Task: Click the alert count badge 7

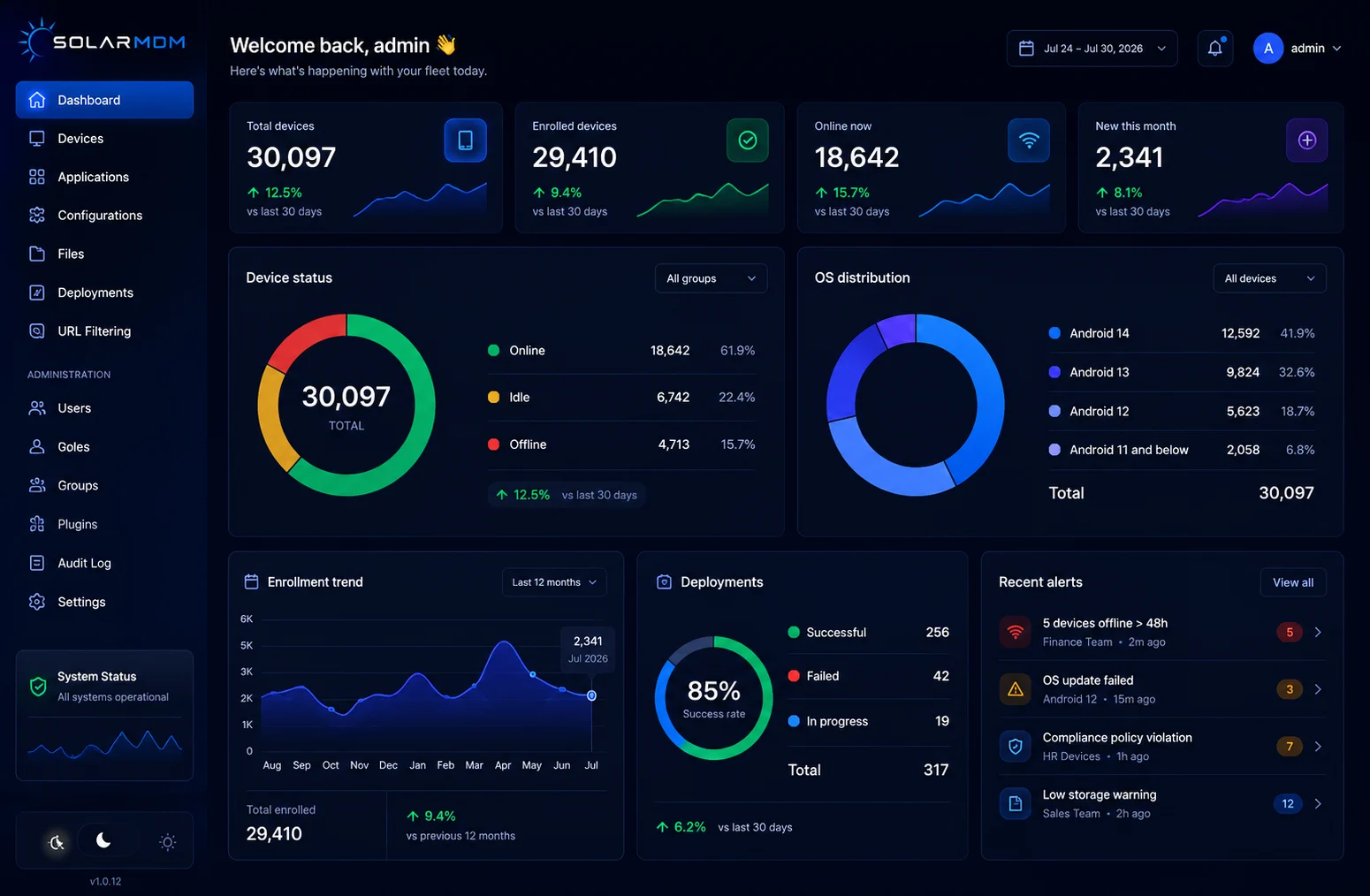Action: click(1290, 747)
